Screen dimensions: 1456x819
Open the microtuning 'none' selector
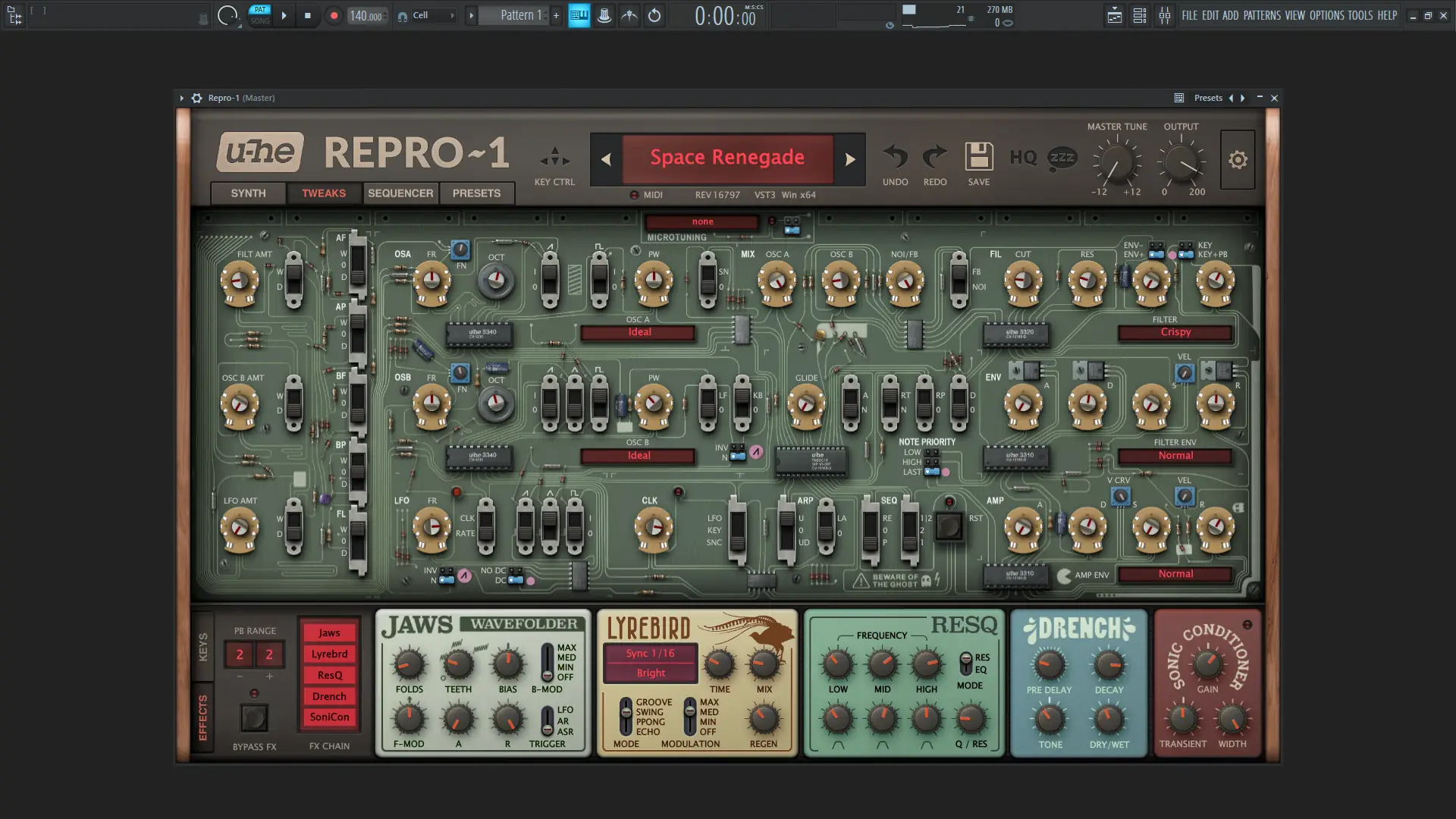click(x=702, y=222)
